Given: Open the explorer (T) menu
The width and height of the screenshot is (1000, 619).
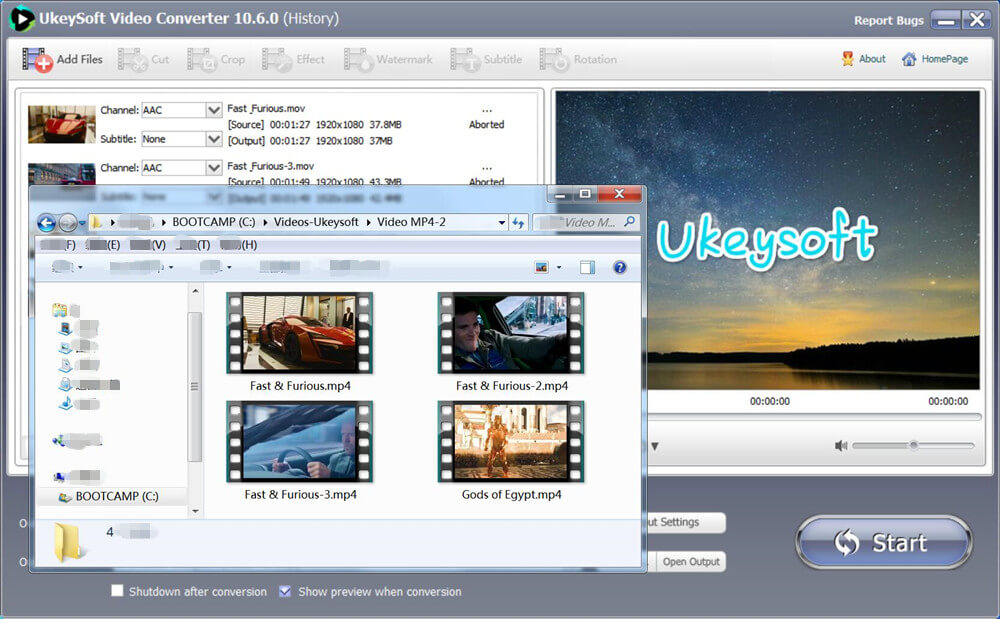Looking at the screenshot, I should [x=193, y=245].
